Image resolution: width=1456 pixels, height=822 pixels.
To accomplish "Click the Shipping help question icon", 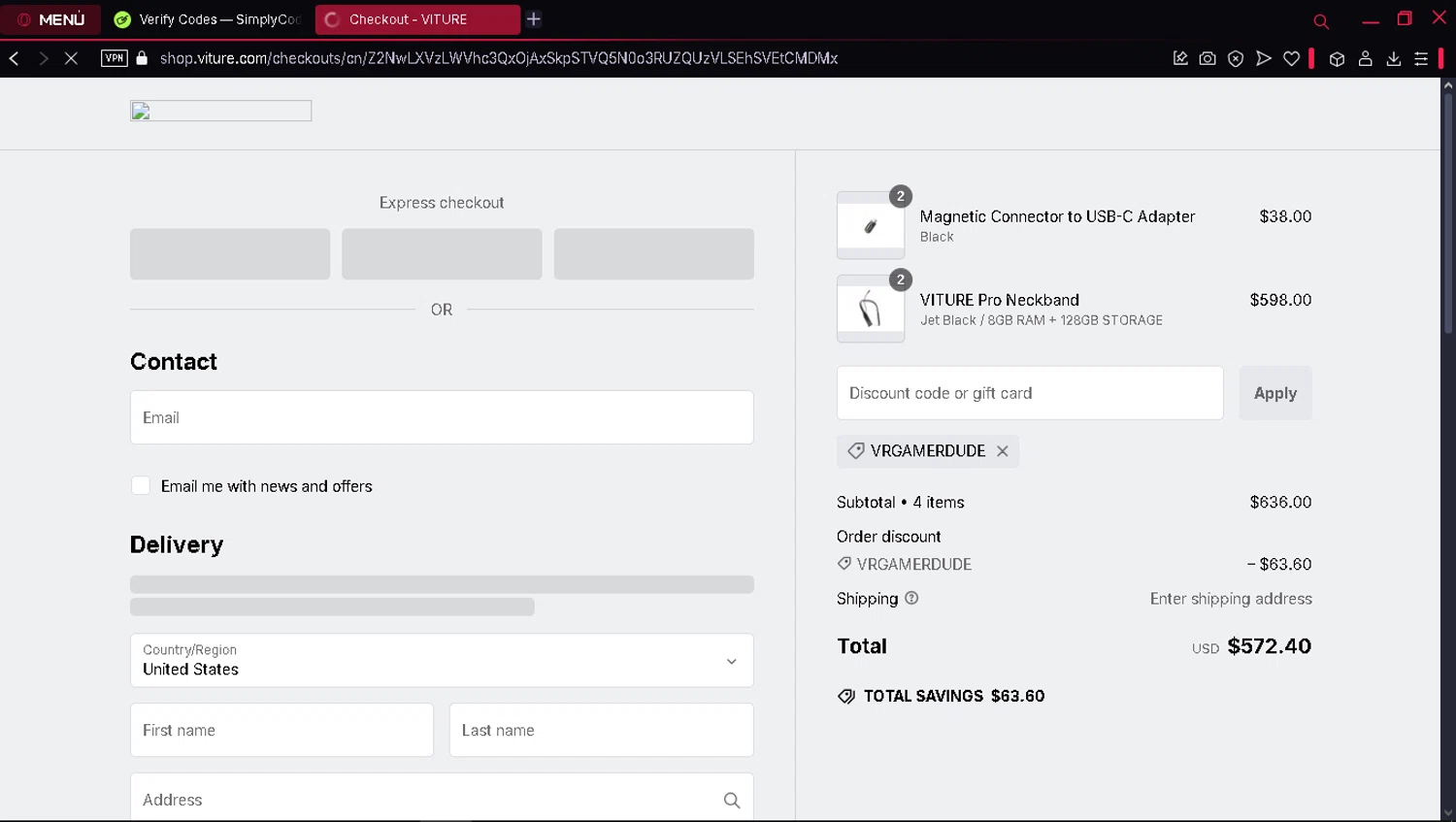I will (x=911, y=598).
